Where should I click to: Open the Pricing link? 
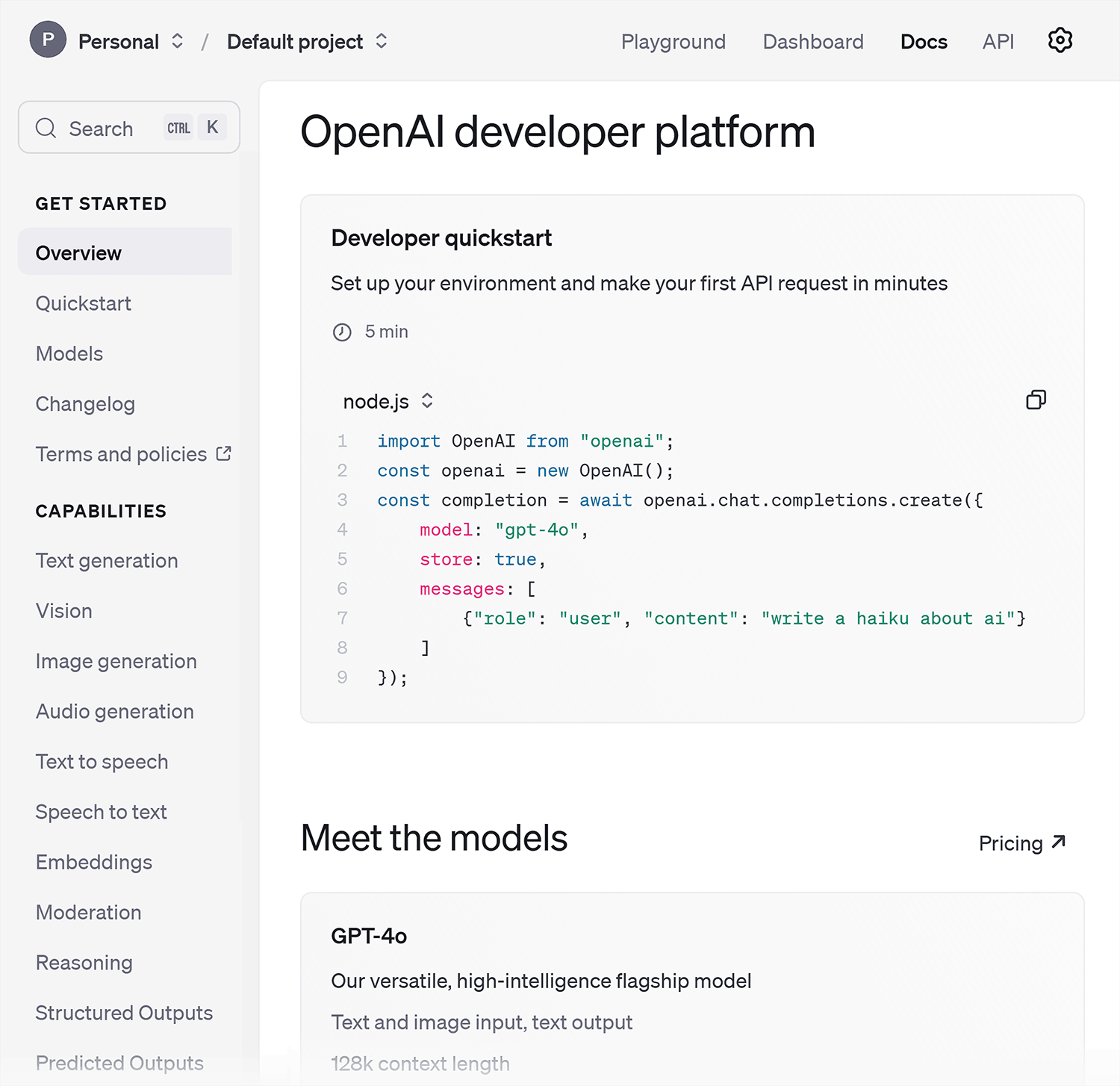pos(1022,843)
